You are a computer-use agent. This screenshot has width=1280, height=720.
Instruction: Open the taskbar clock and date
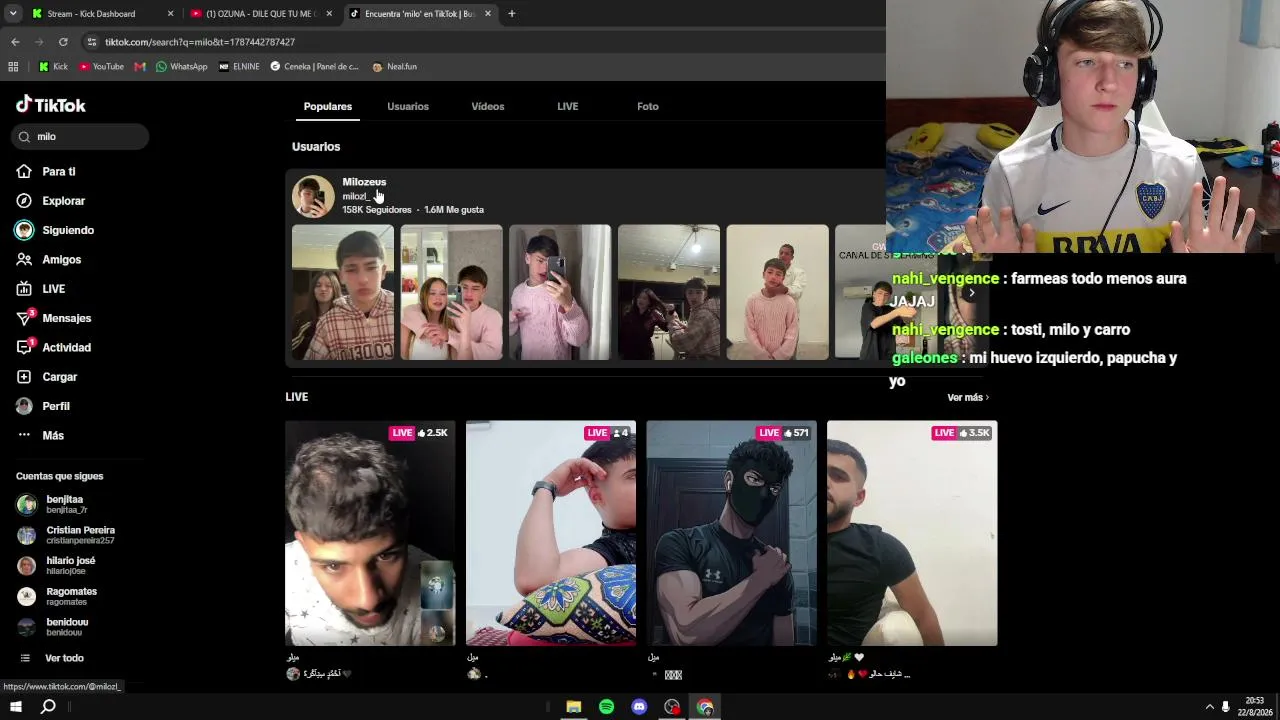click(x=1256, y=707)
